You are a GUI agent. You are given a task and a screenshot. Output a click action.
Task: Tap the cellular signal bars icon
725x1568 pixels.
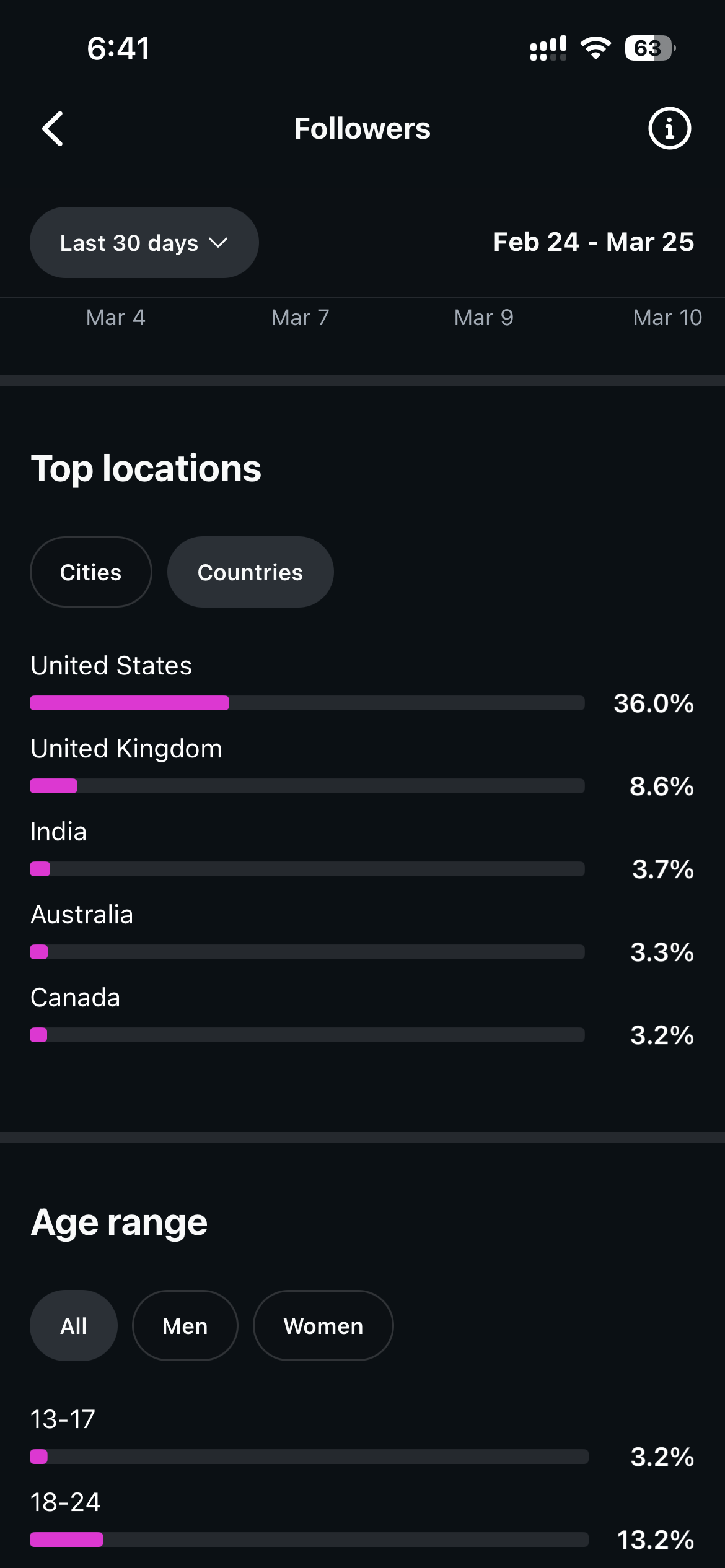coord(548,48)
